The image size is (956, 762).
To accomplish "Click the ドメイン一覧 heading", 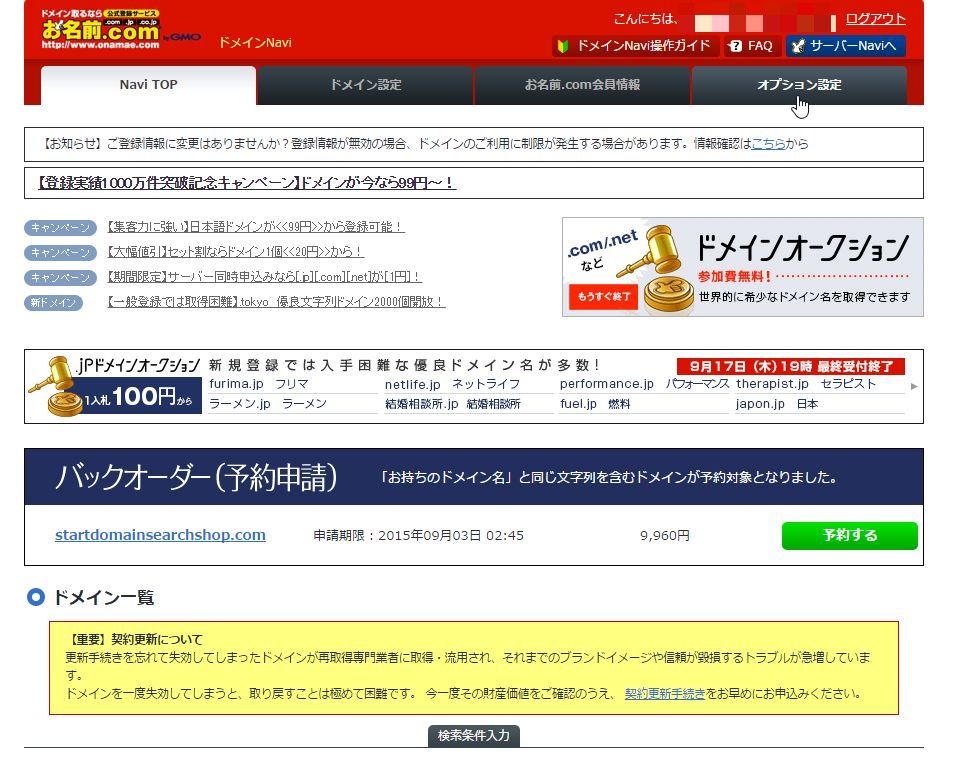I will point(104,597).
